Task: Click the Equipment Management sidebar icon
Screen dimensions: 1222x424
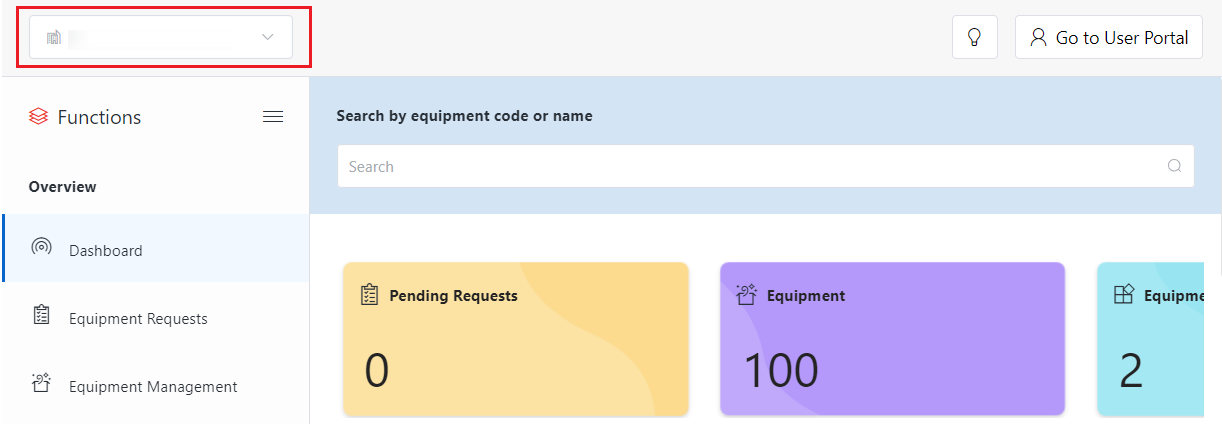Action: 41,383
